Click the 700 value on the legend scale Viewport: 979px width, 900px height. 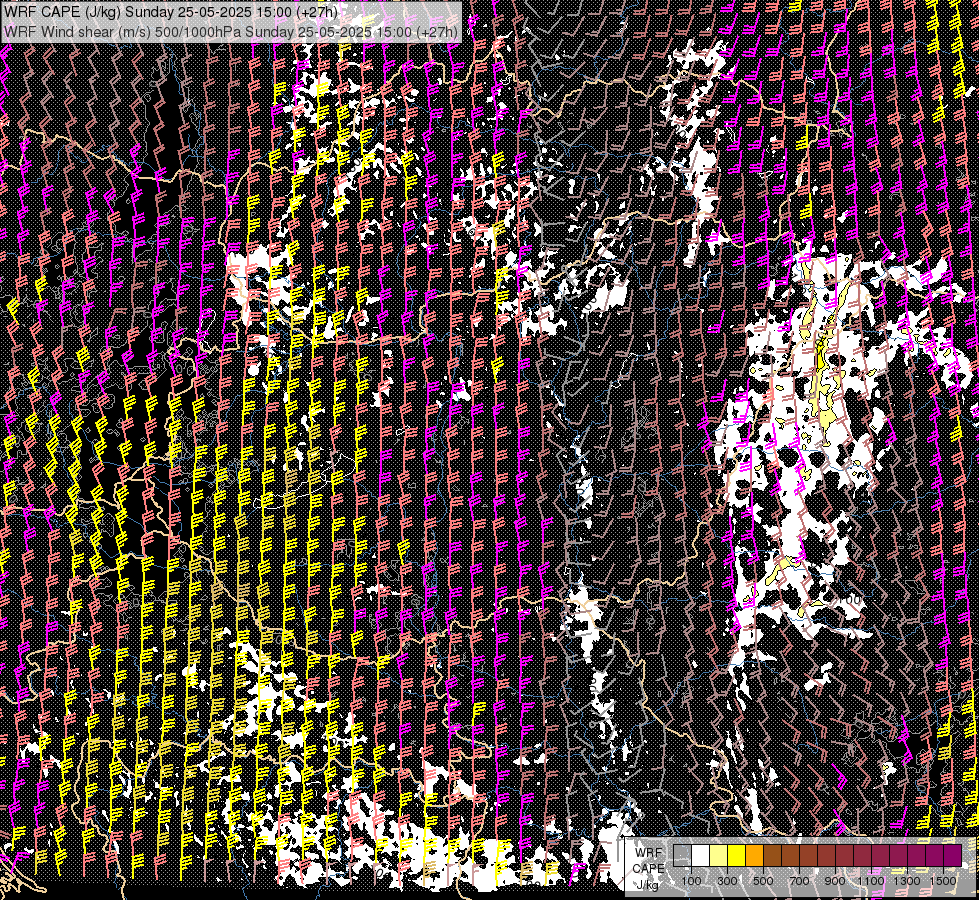coord(799,881)
